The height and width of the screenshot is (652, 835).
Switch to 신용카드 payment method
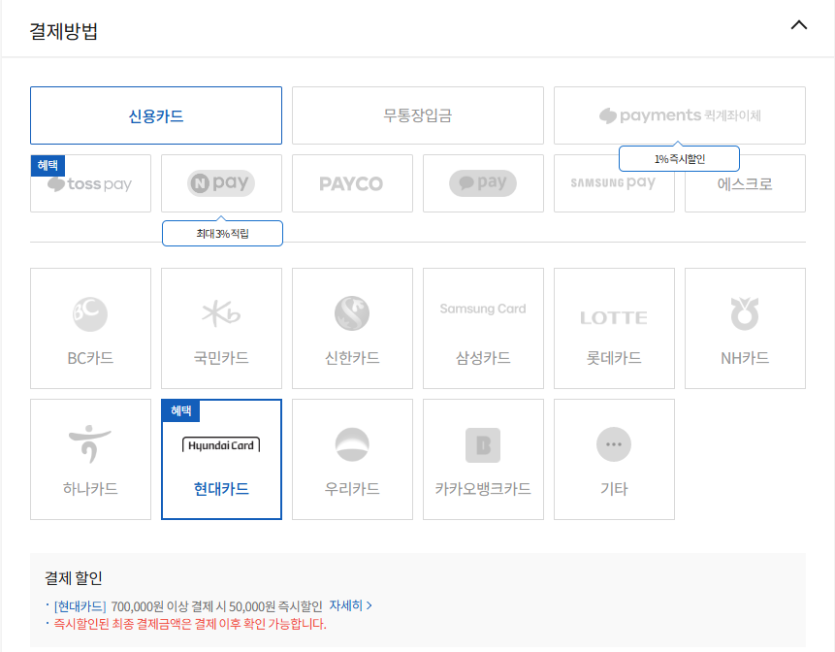[156, 115]
